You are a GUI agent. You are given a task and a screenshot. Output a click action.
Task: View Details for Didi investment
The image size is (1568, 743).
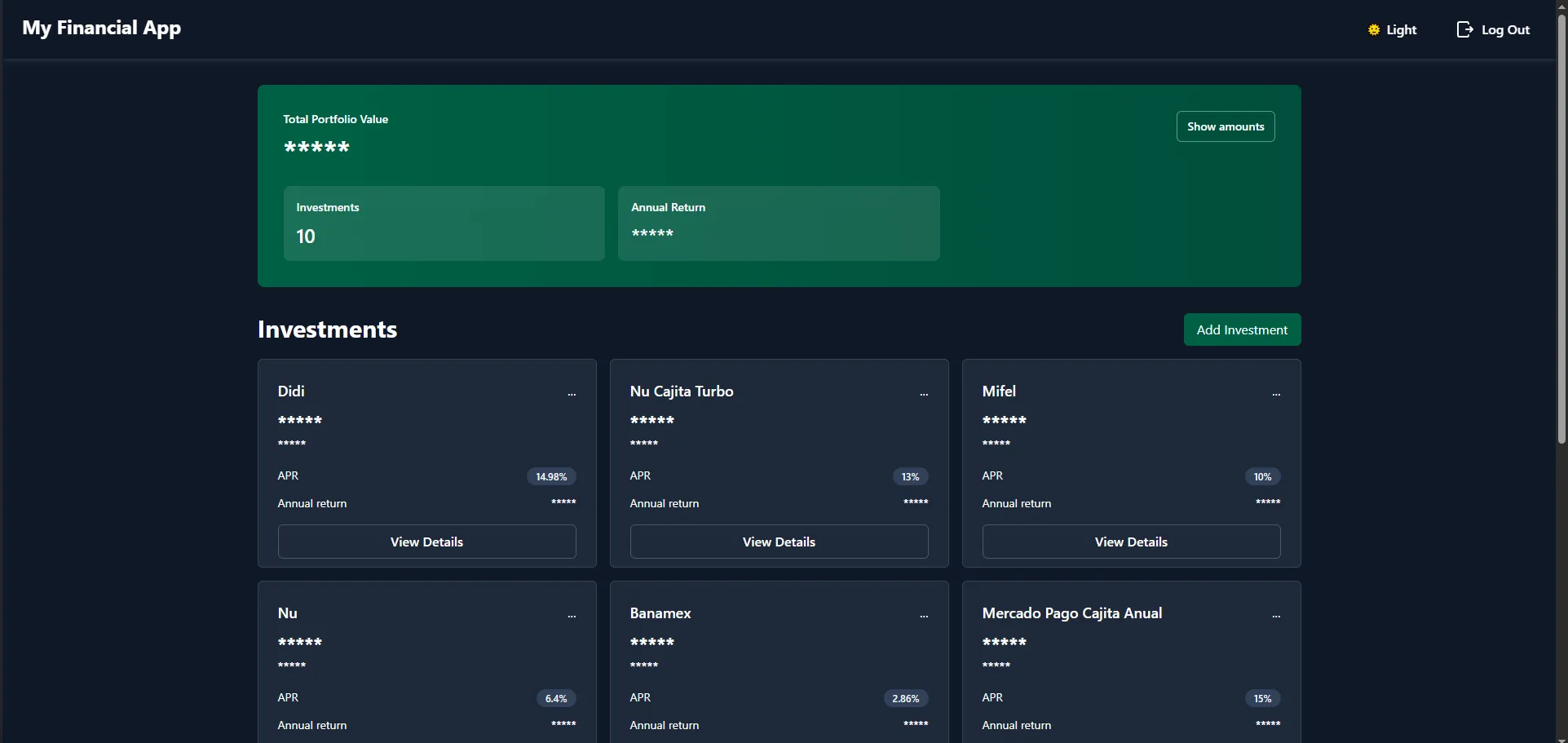426,542
